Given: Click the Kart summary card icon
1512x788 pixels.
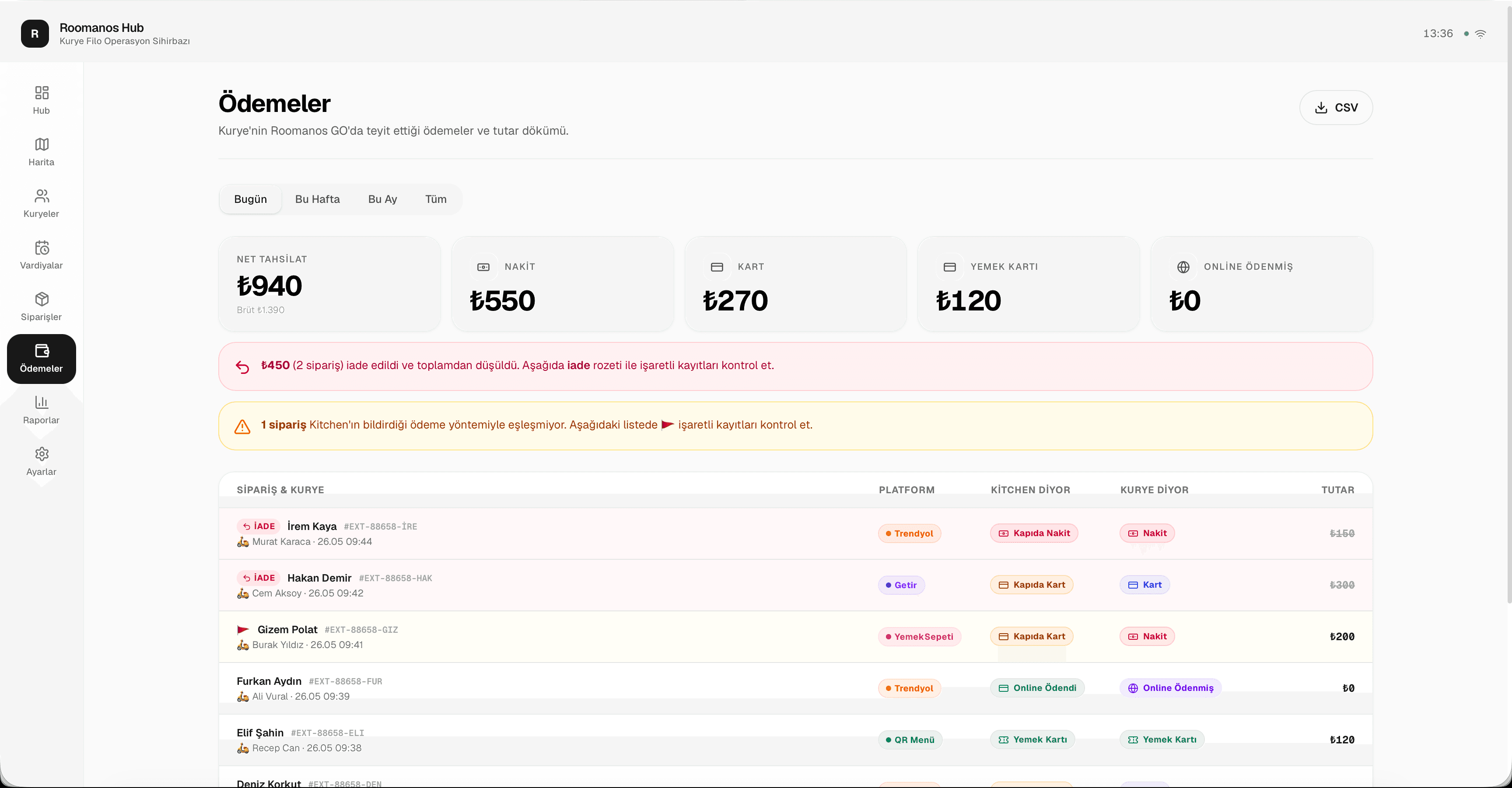Looking at the screenshot, I should tap(717, 267).
